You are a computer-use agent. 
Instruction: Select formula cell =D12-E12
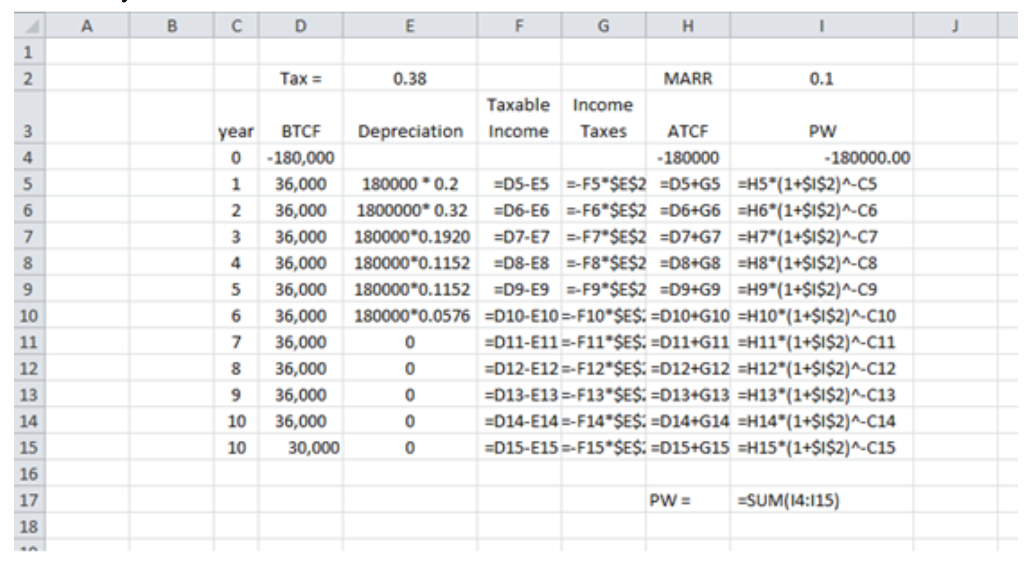point(519,368)
